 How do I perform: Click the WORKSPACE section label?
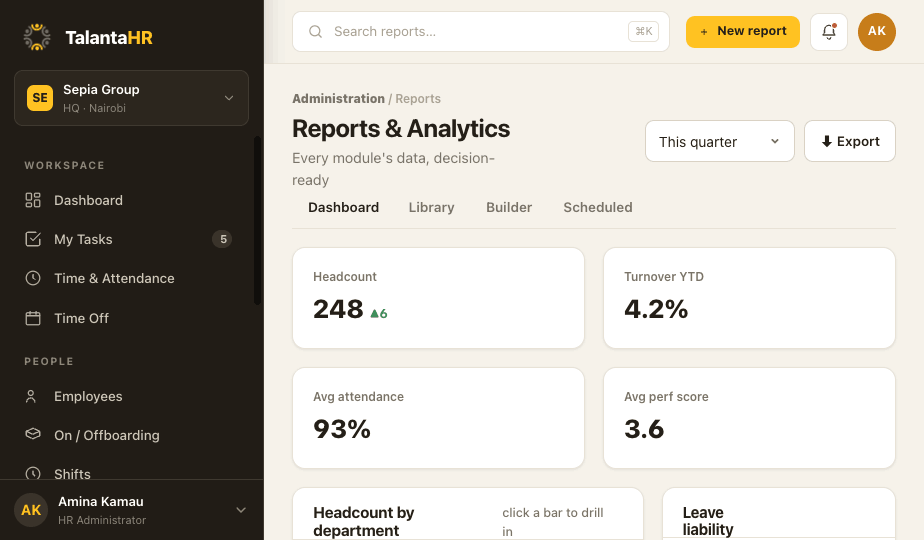coord(64,166)
